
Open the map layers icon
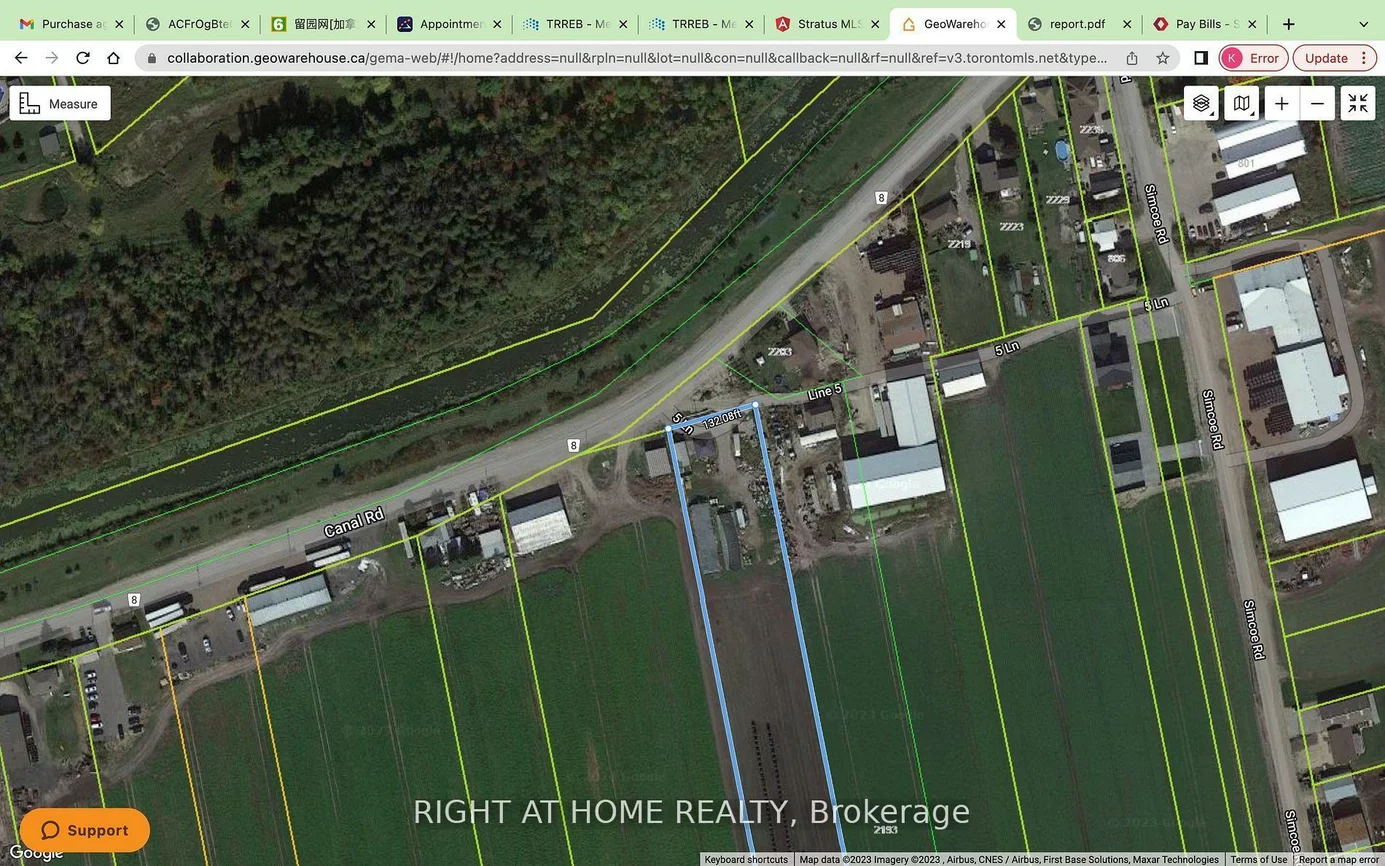(1201, 102)
